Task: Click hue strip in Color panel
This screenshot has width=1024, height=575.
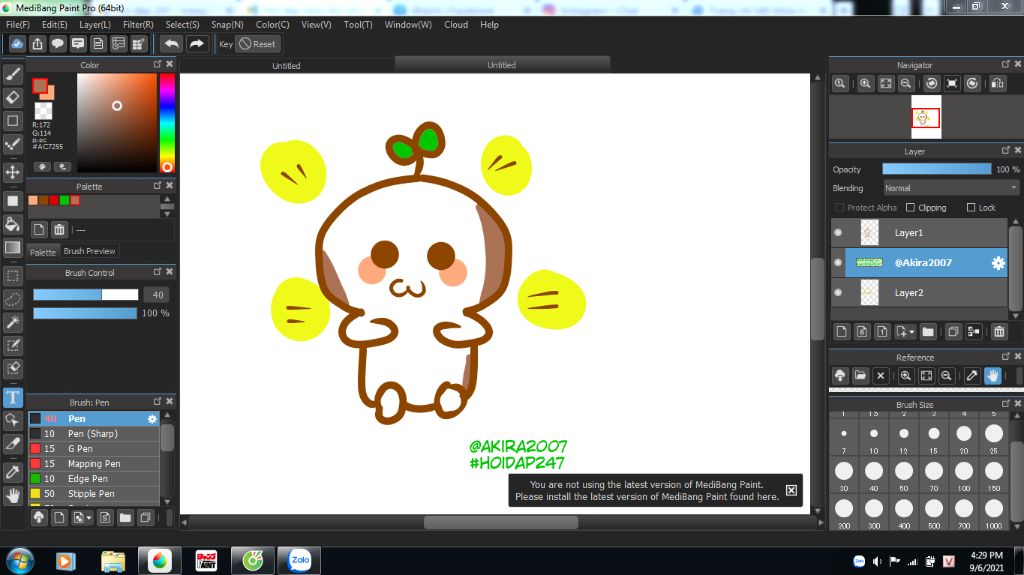Action: (167, 123)
